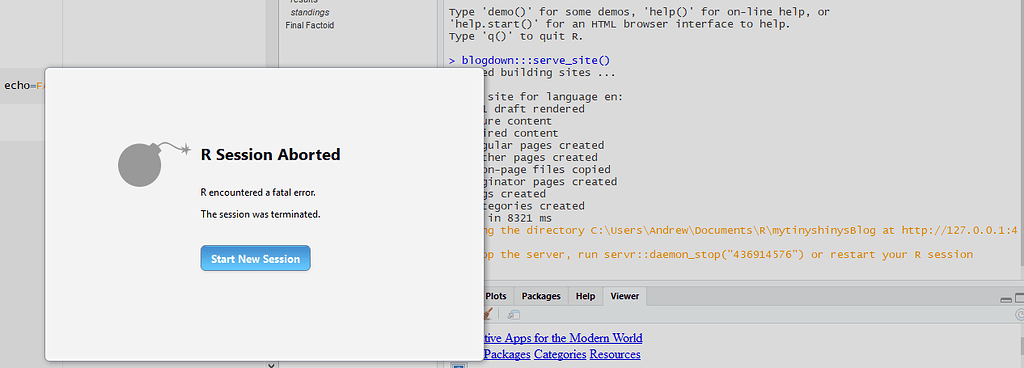Viewport: 1024px width, 368px height.
Task: Click the "Type 'q()' to quit R." line
Action: click(x=516, y=37)
